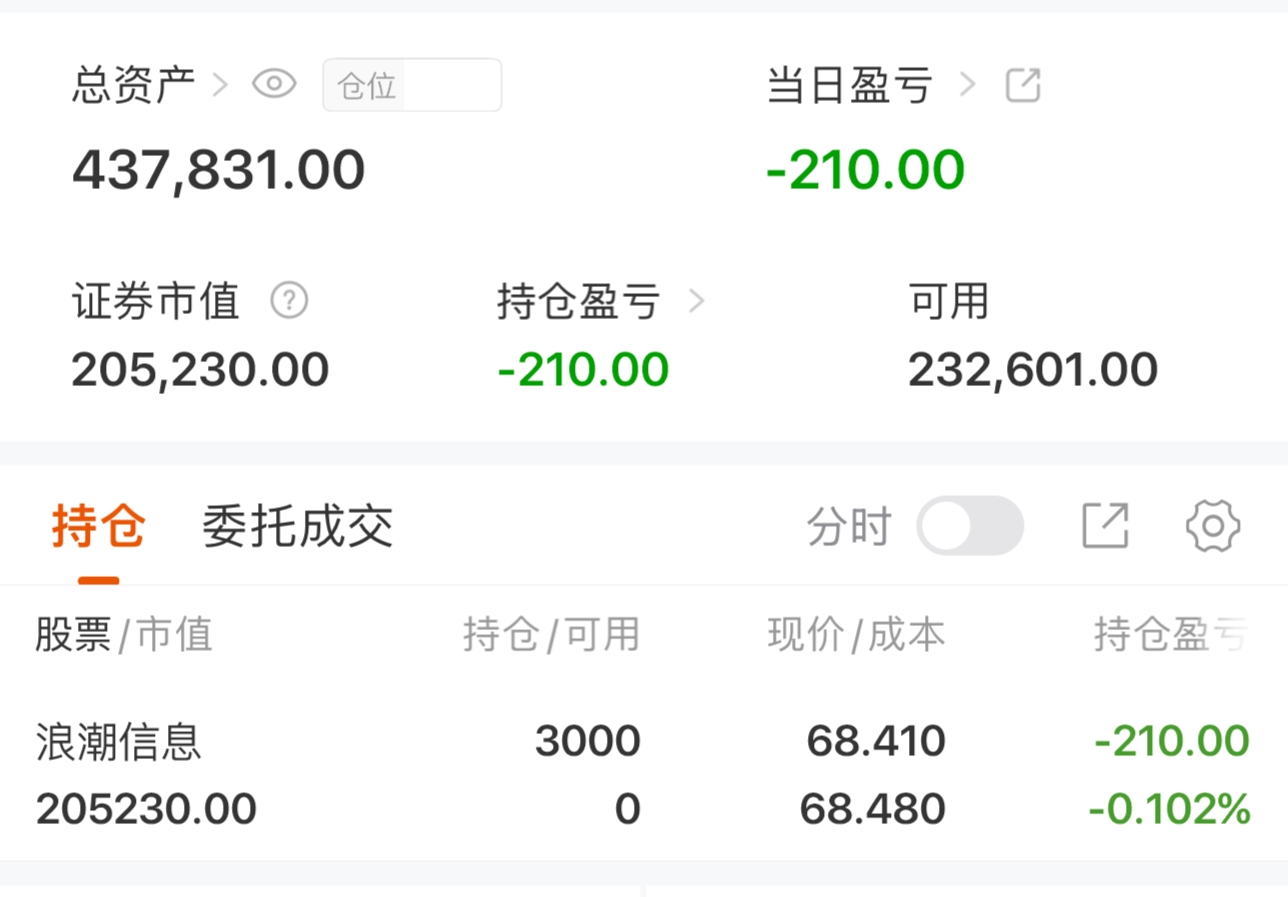Sort by 现价/成本 column header
This screenshot has width=1288, height=897.
click(x=856, y=634)
